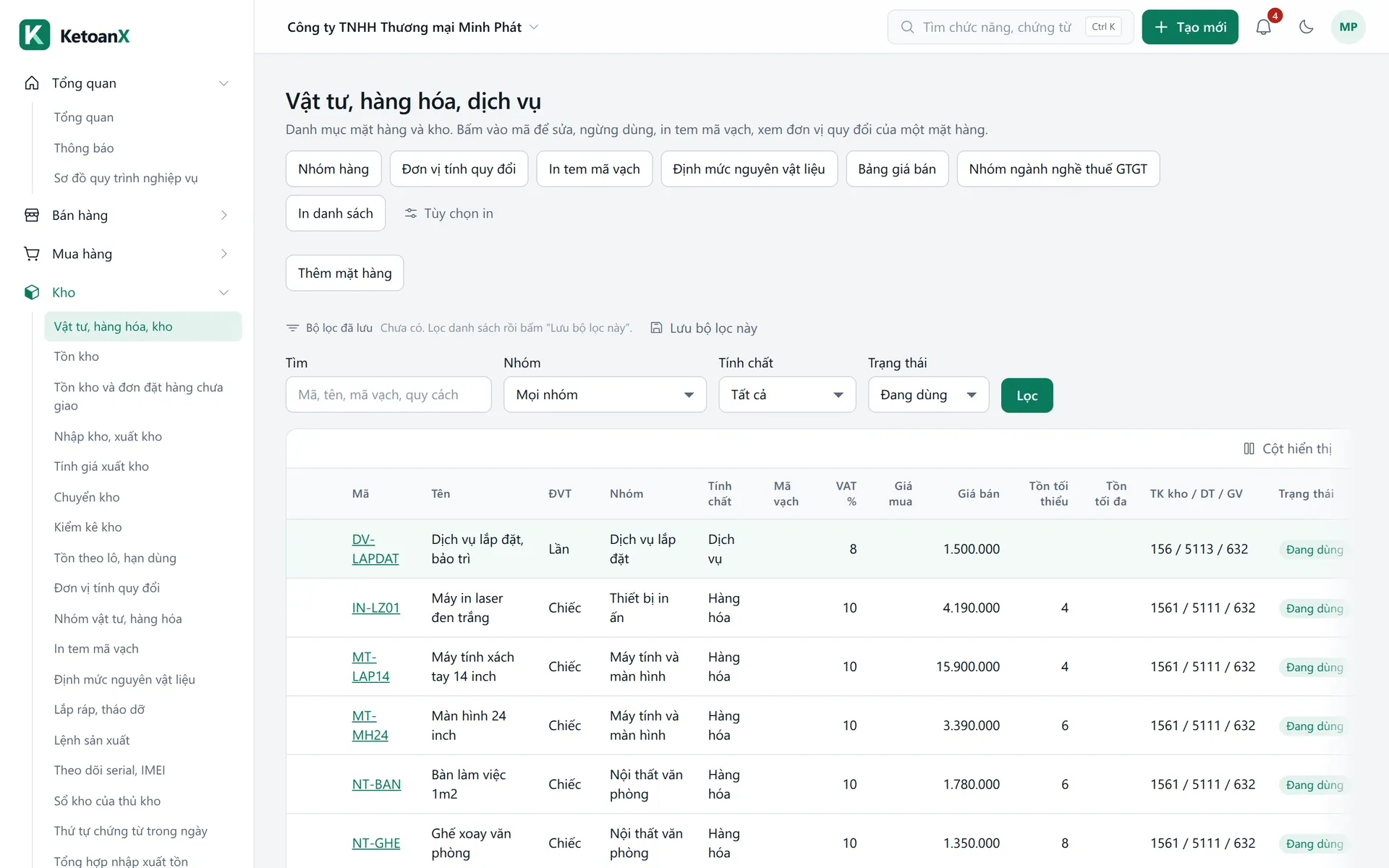
Task: Click the Cột hiển thị columns icon
Action: 1249,448
